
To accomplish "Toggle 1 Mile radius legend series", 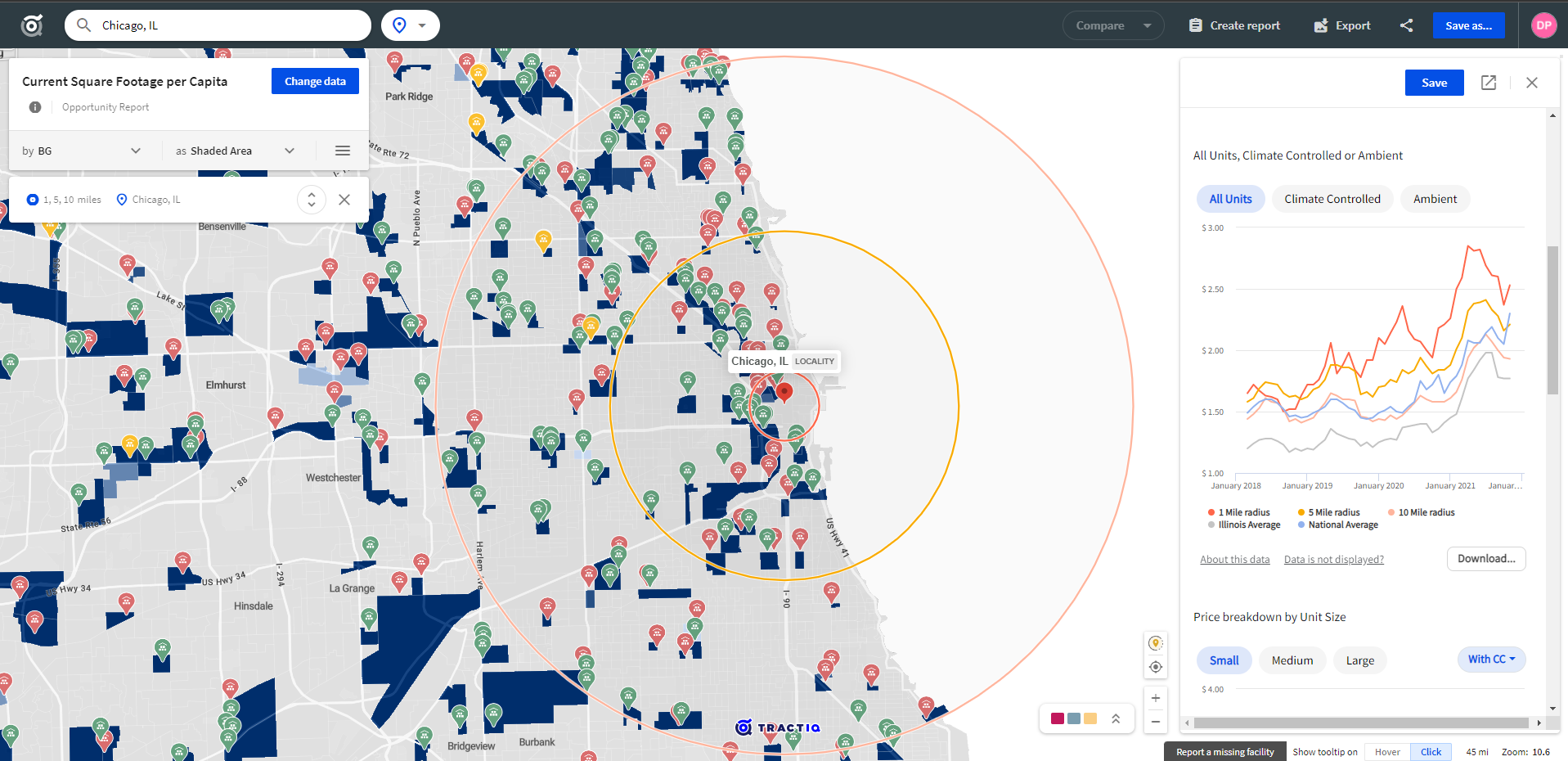I will (x=1239, y=512).
